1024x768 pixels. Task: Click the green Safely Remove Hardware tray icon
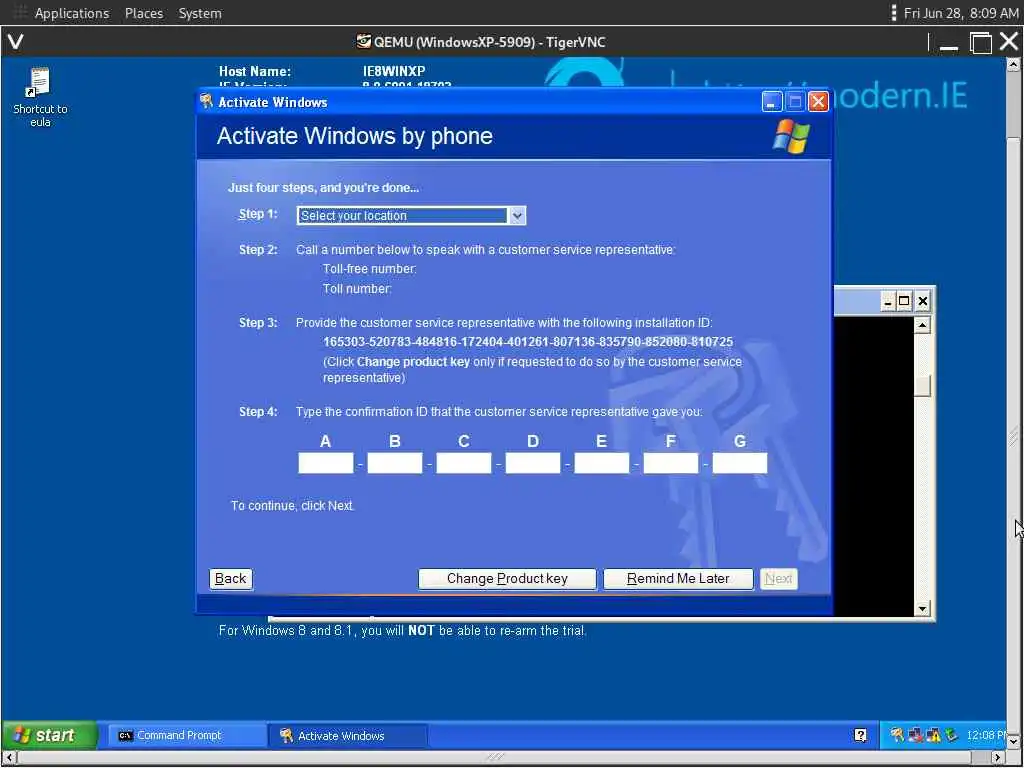pos(952,735)
